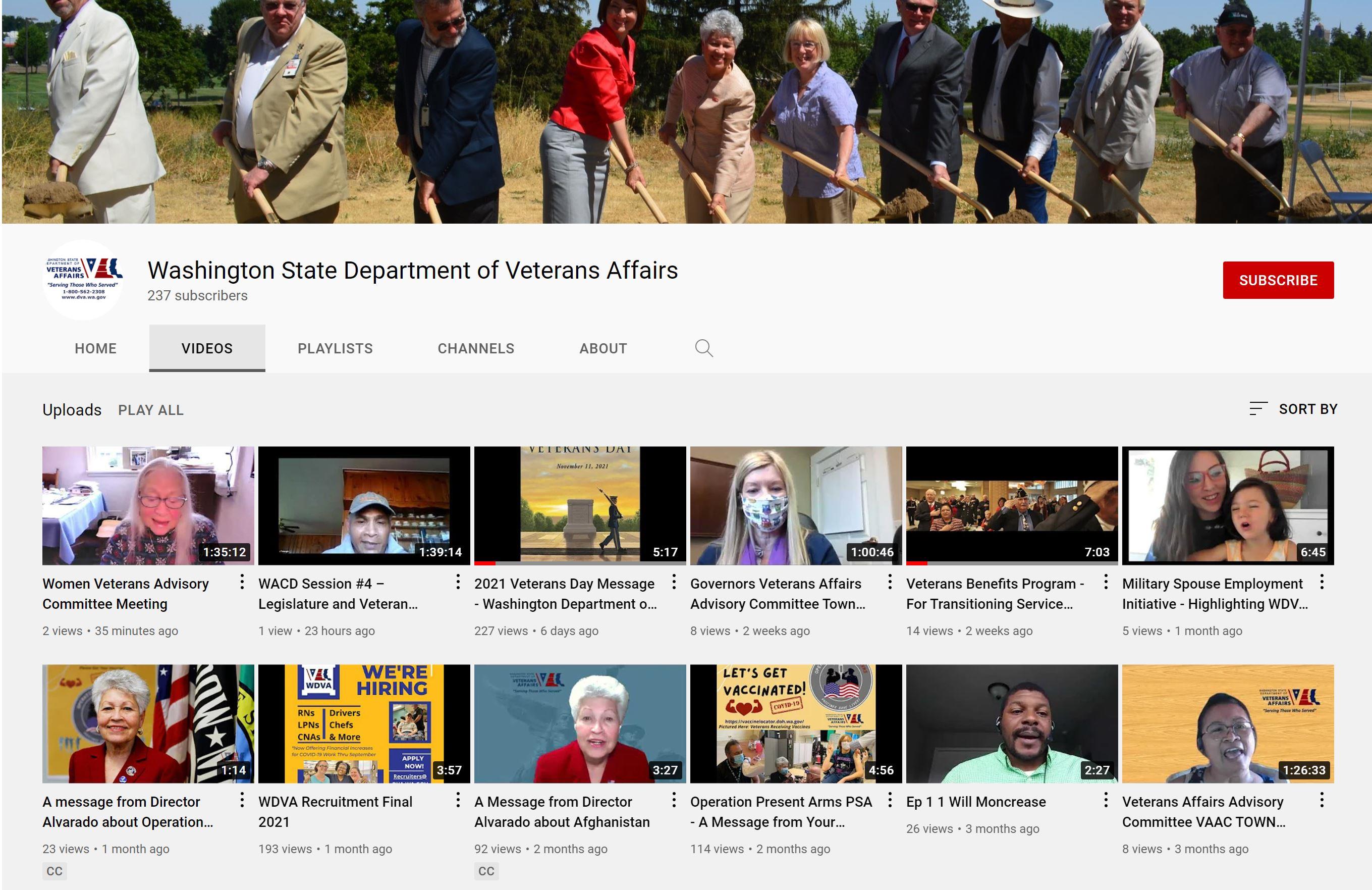Screen dimensions: 1372x890
Task: Click the red SUBSCRIBE button
Action: click(1278, 280)
